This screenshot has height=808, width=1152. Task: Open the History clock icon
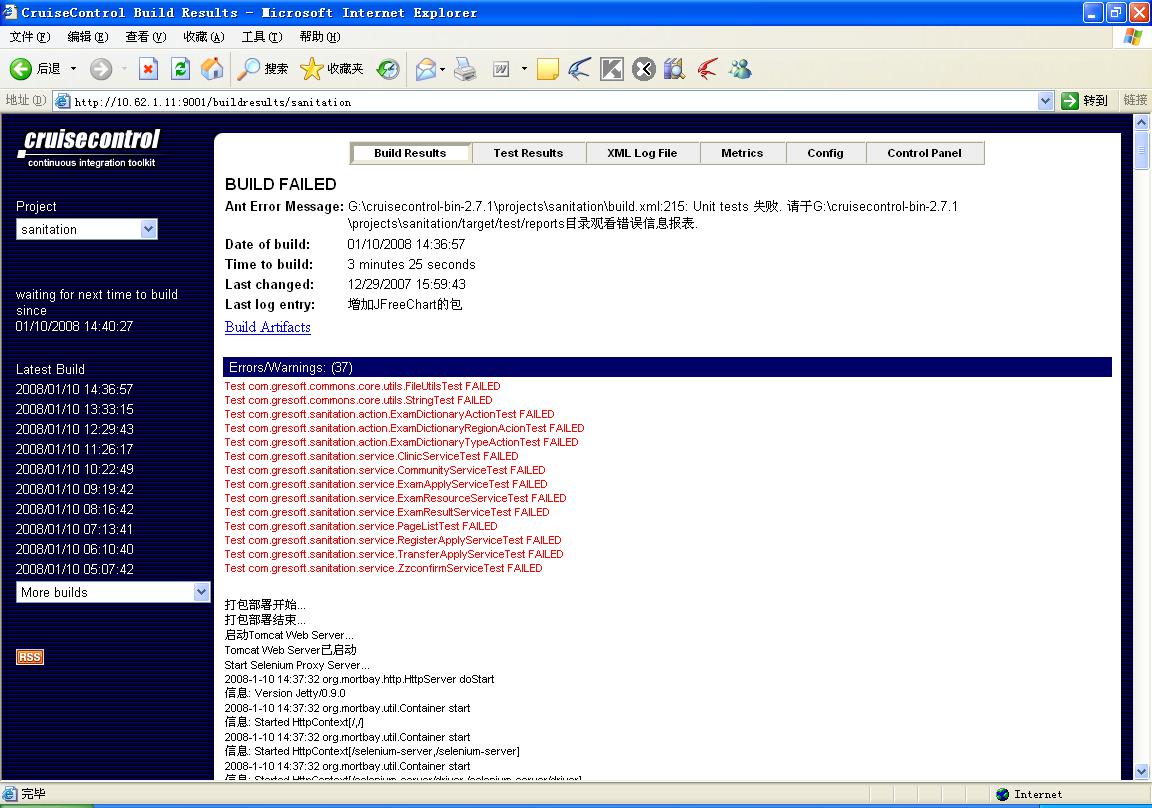pos(388,69)
